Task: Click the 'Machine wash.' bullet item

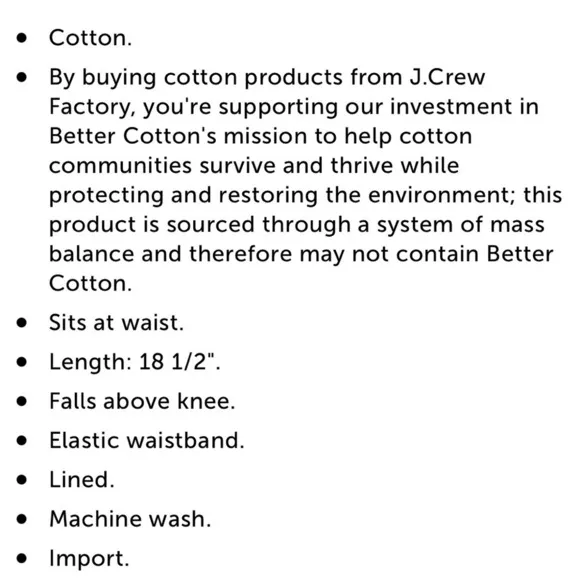Action: click(130, 519)
